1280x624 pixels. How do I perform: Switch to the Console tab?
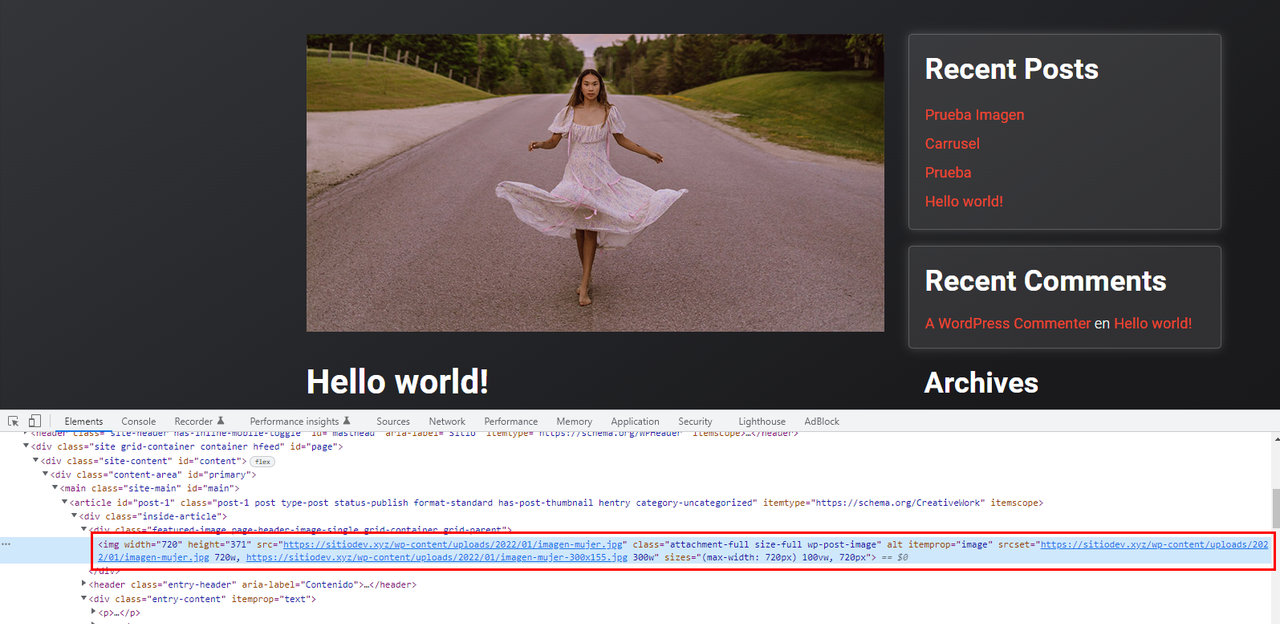(x=139, y=421)
